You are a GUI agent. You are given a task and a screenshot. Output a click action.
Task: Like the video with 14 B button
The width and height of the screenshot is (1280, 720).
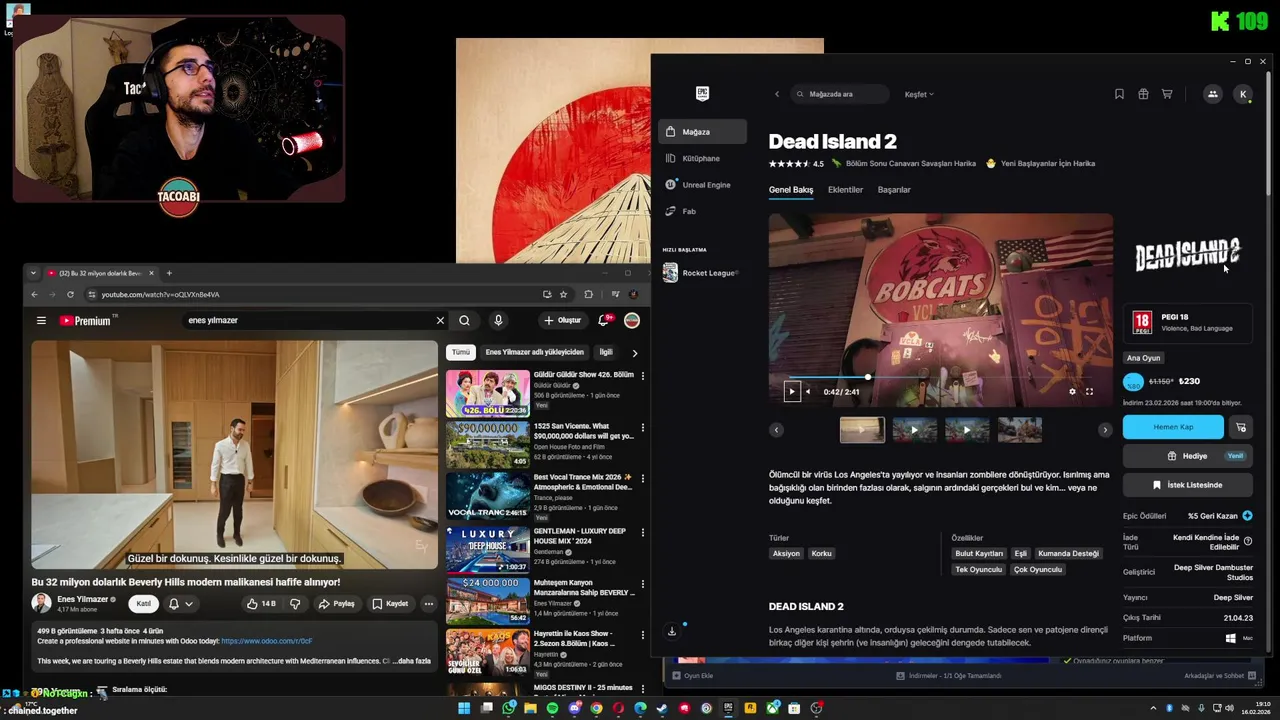point(262,604)
